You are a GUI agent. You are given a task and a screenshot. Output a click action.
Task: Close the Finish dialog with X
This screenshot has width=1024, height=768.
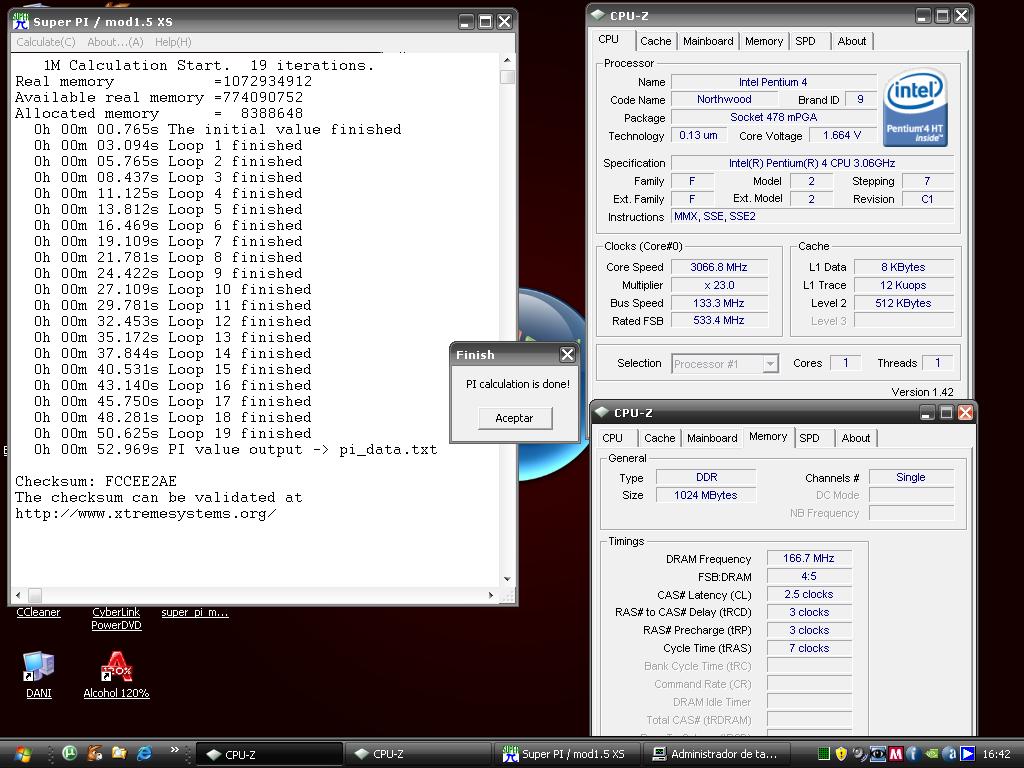567,355
